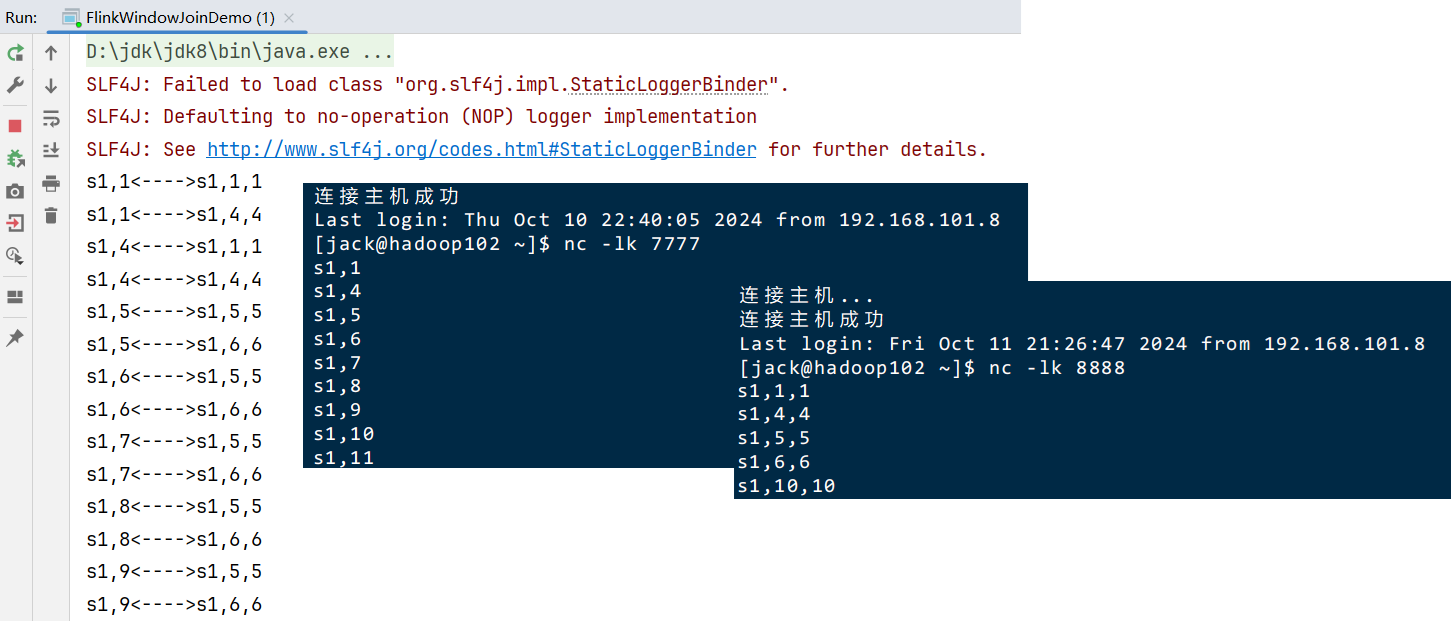Viewport: 1451px width, 623px height.
Task: Clear all console output with the trash icon
Action: tap(51, 215)
